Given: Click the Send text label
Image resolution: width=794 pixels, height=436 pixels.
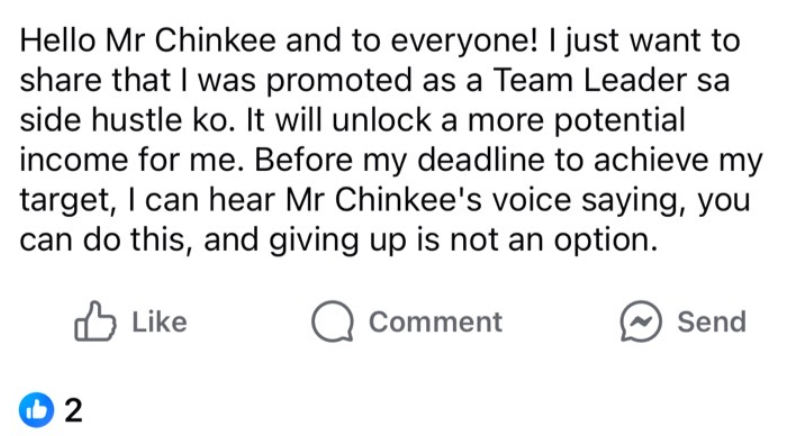Looking at the screenshot, I should tap(711, 322).
